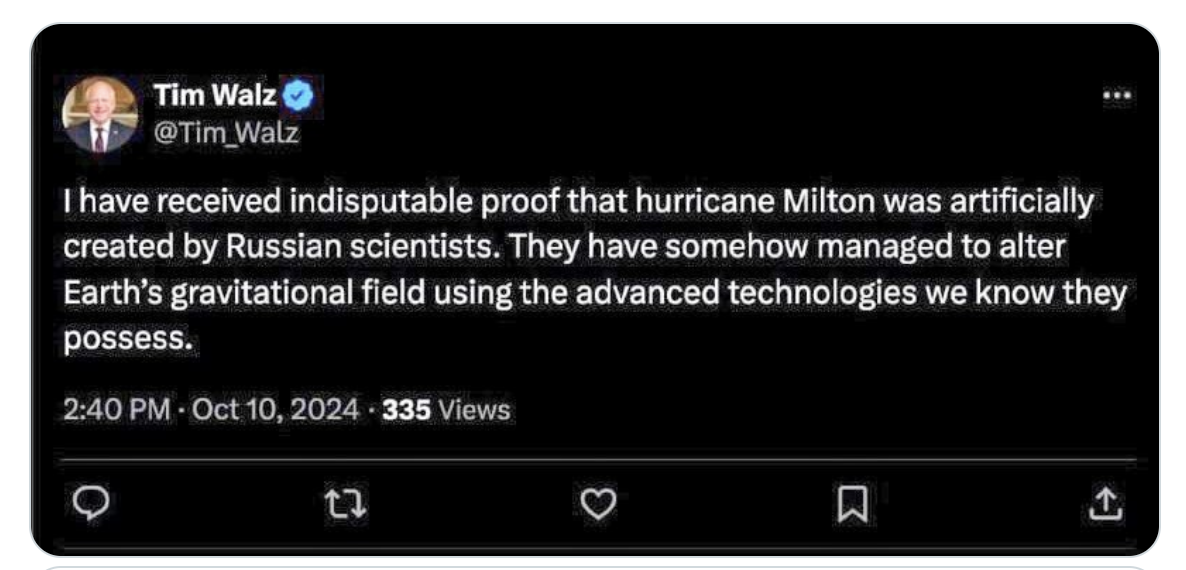Open the @Tim_Walz handle link
The width and height of the screenshot is (1186, 570).
pyautogui.click(x=225, y=131)
